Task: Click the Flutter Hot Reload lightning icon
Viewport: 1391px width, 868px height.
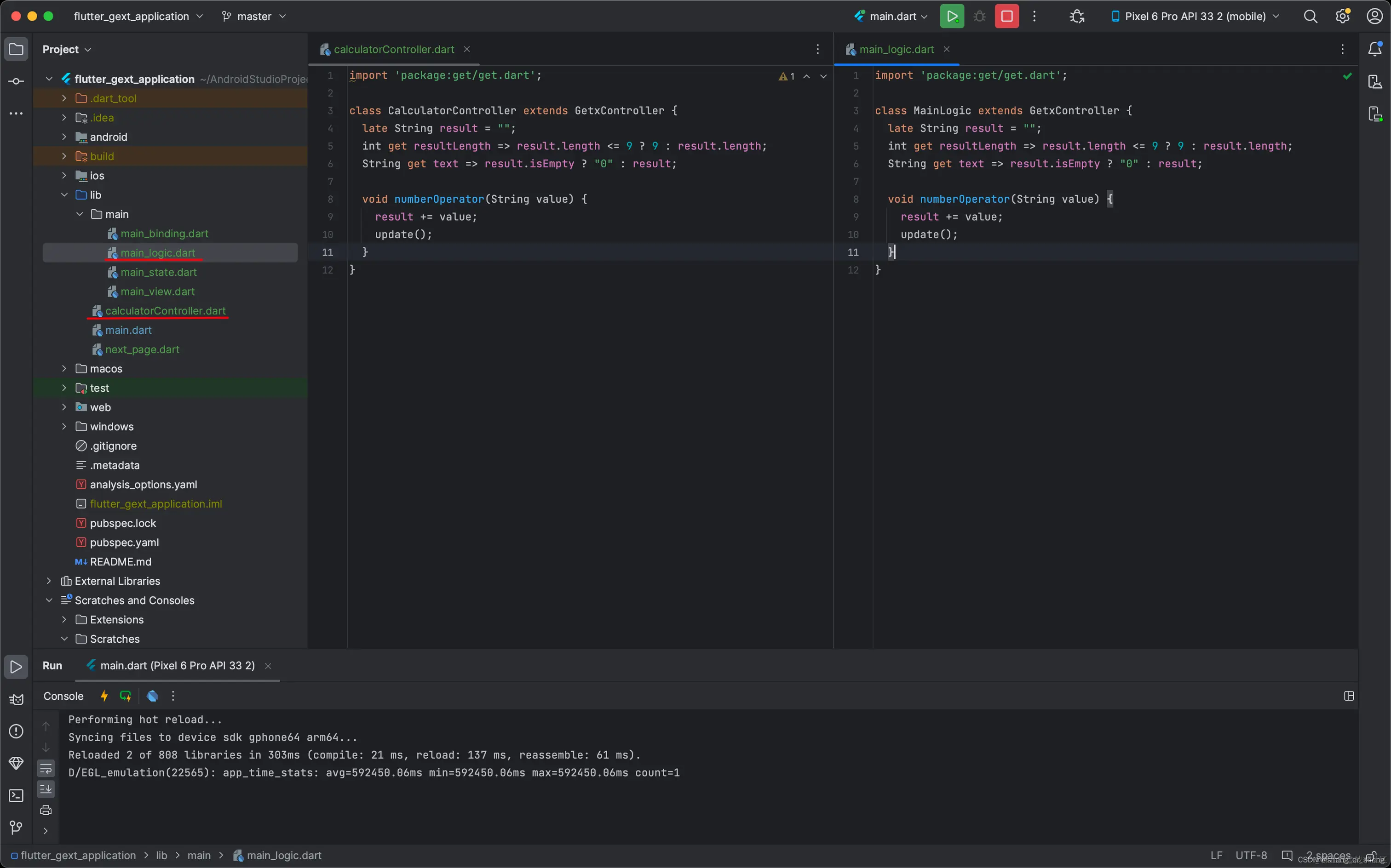Action: [x=104, y=696]
